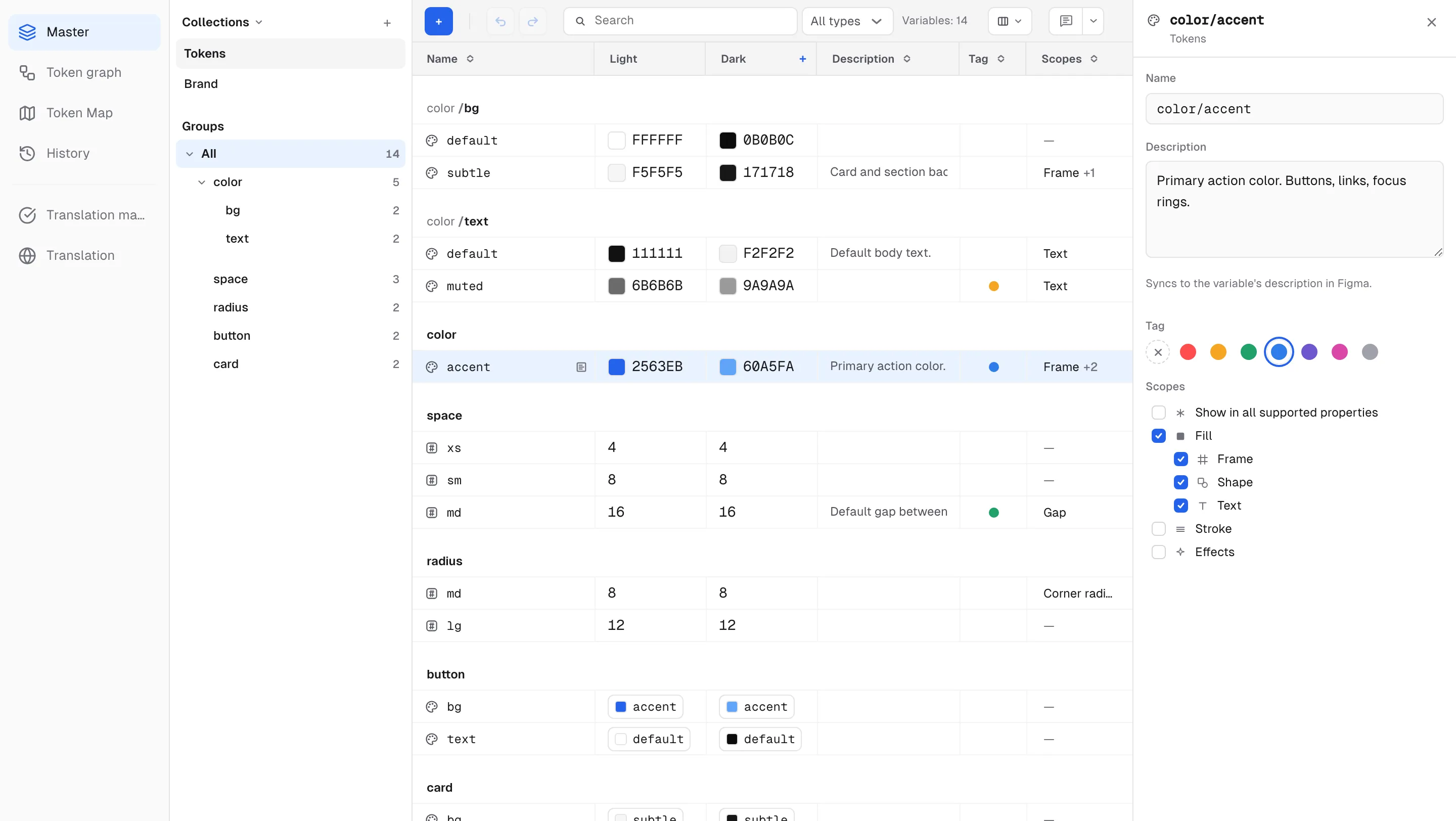Uncheck the Fill scope checkbox

point(1159,436)
